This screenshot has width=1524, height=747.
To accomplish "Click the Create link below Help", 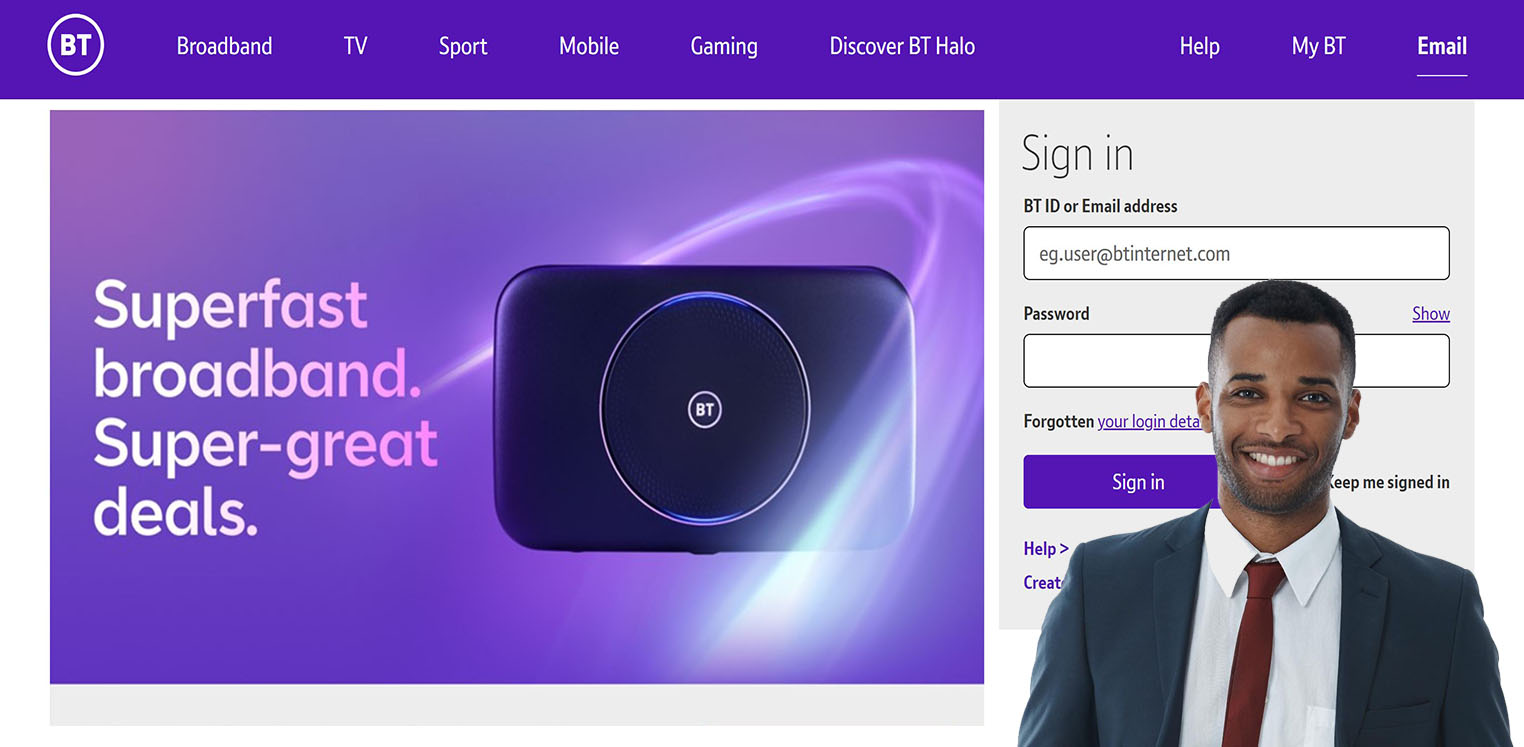I will tap(1042, 582).
